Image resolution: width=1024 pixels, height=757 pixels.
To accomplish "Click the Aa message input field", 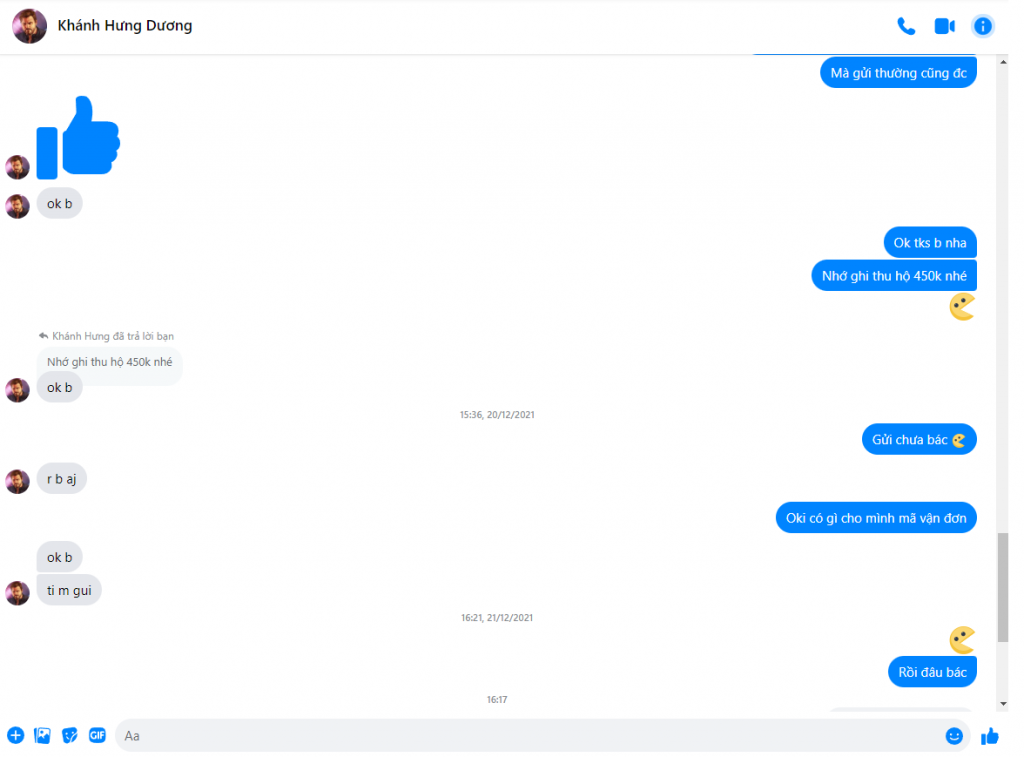I will 529,735.
